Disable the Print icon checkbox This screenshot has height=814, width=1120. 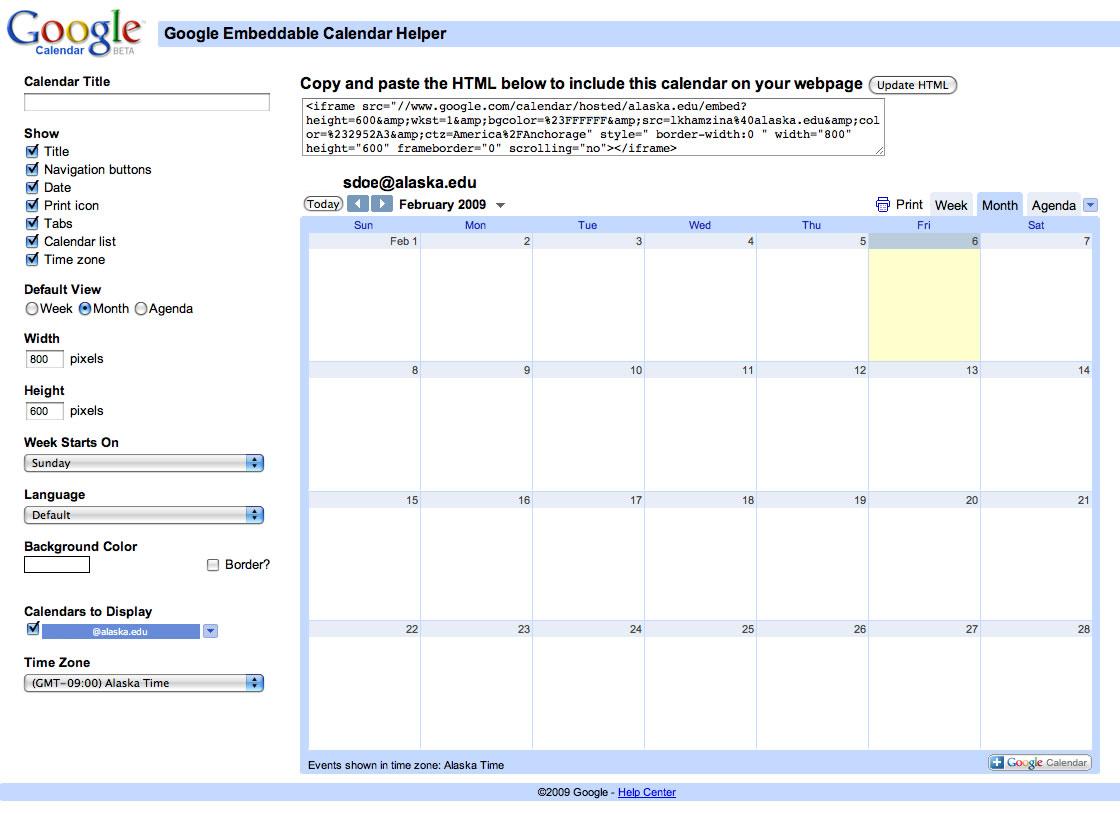coord(32,205)
